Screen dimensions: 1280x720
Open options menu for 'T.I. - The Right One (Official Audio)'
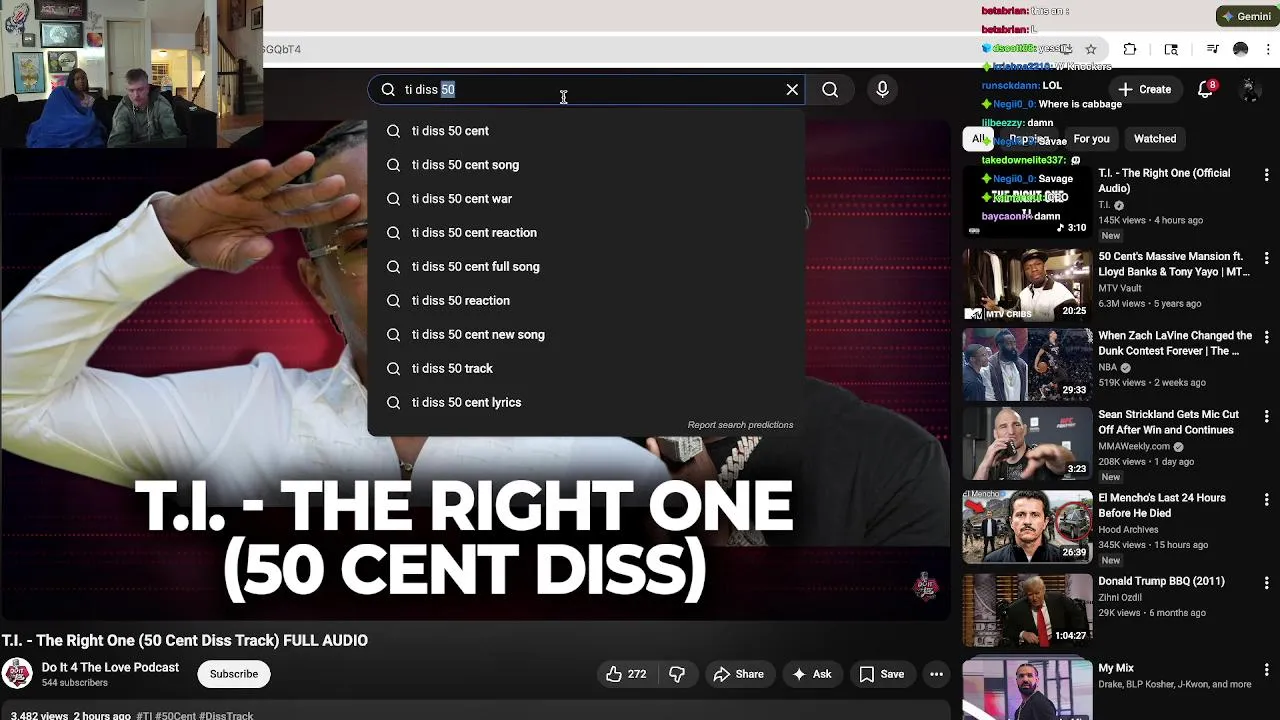(1267, 175)
